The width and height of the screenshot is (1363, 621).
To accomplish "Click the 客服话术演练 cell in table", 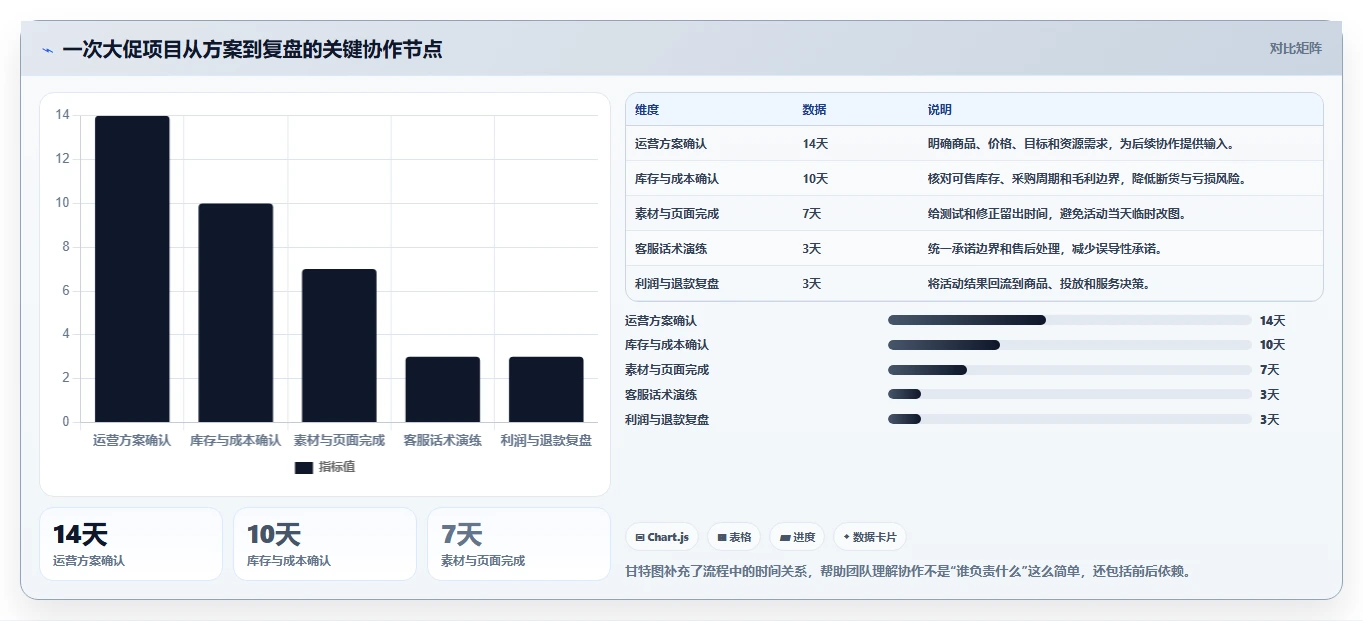I will point(671,249).
